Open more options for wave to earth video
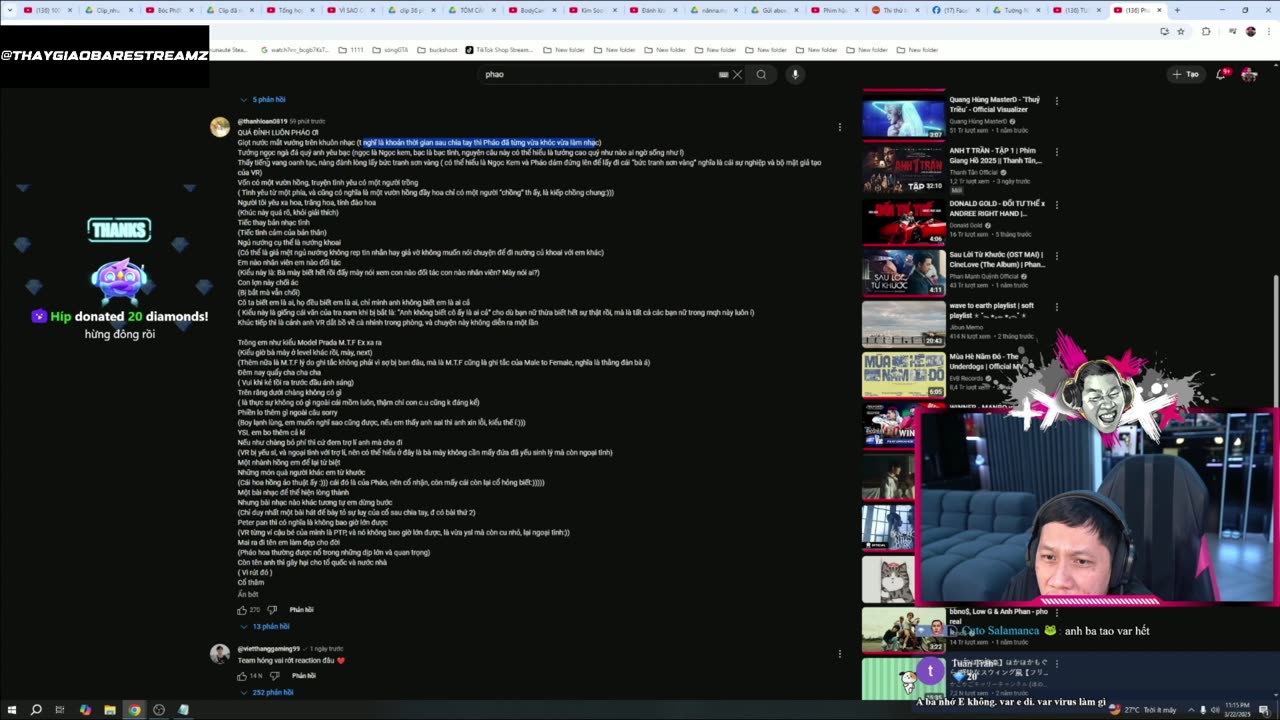Image resolution: width=1280 pixels, height=720 pixels. point(1056,307)
